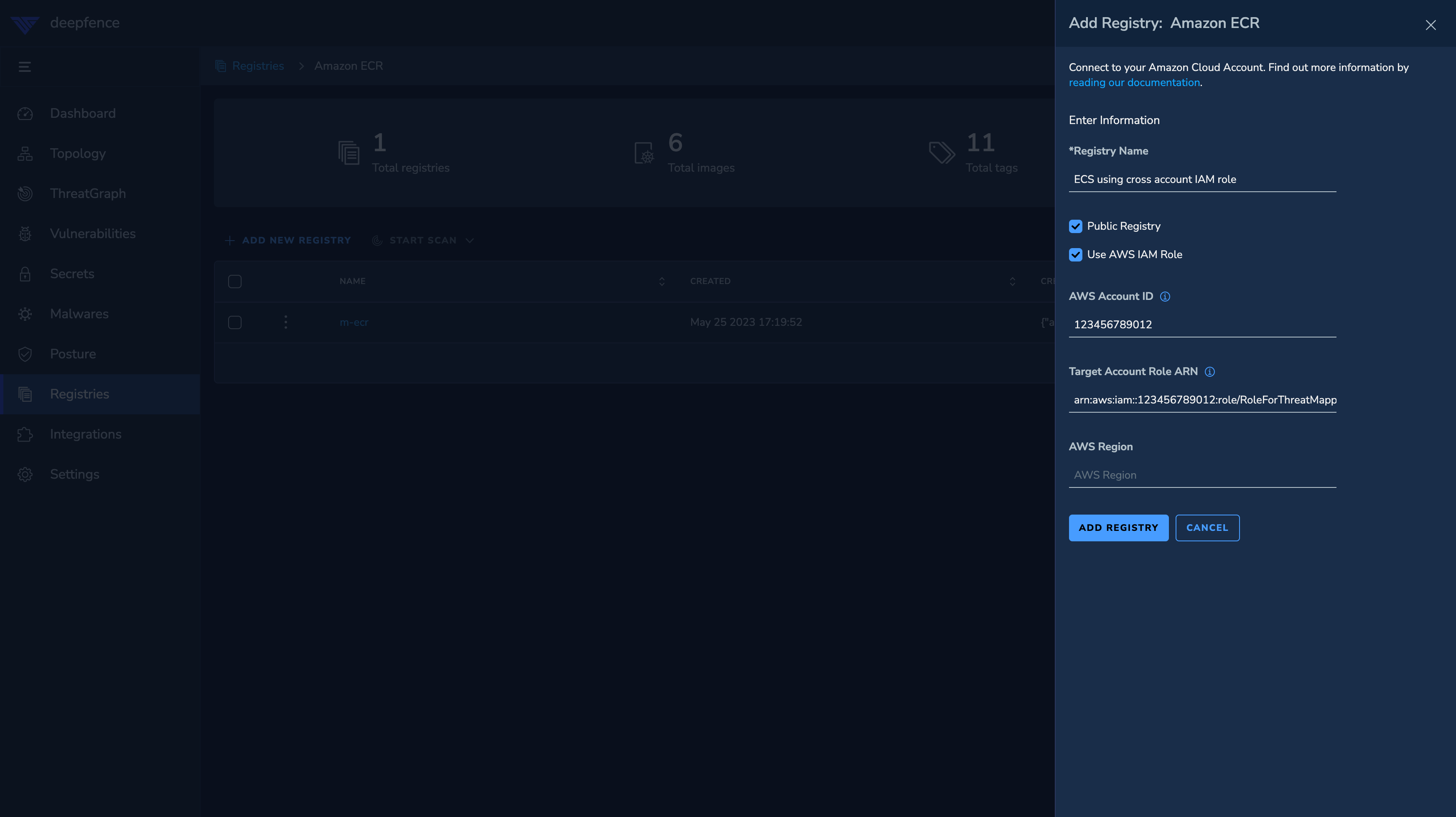Image resolution: width=1456 pixels, height=817 pixels.
Task: Click the Topology network icon
Action: tap(25, 154)
